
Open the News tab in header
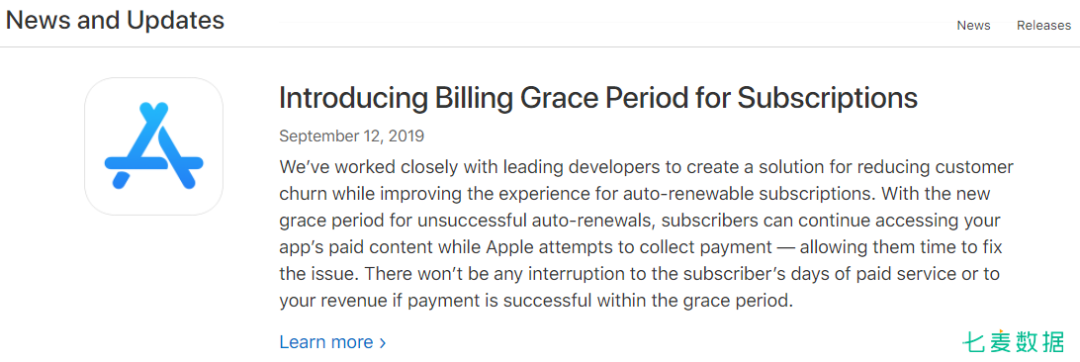click(x=973, y=25)
